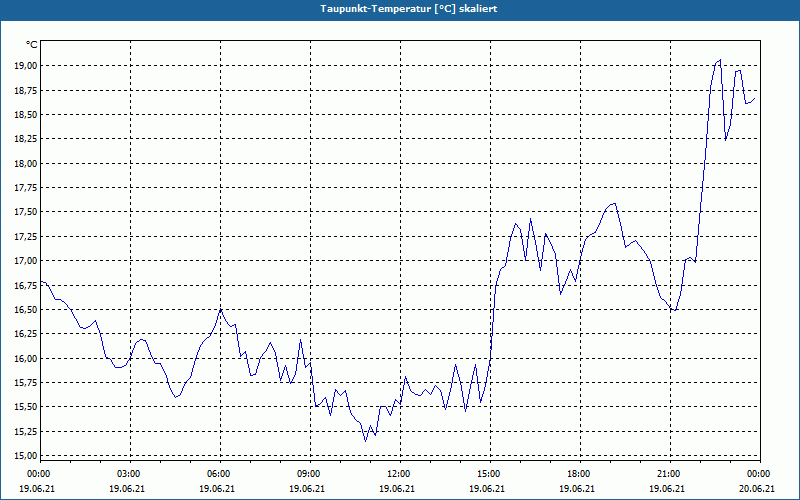Click the 20.06.21 date label
This screenshot has width=800, height=500.
[757, 488]
